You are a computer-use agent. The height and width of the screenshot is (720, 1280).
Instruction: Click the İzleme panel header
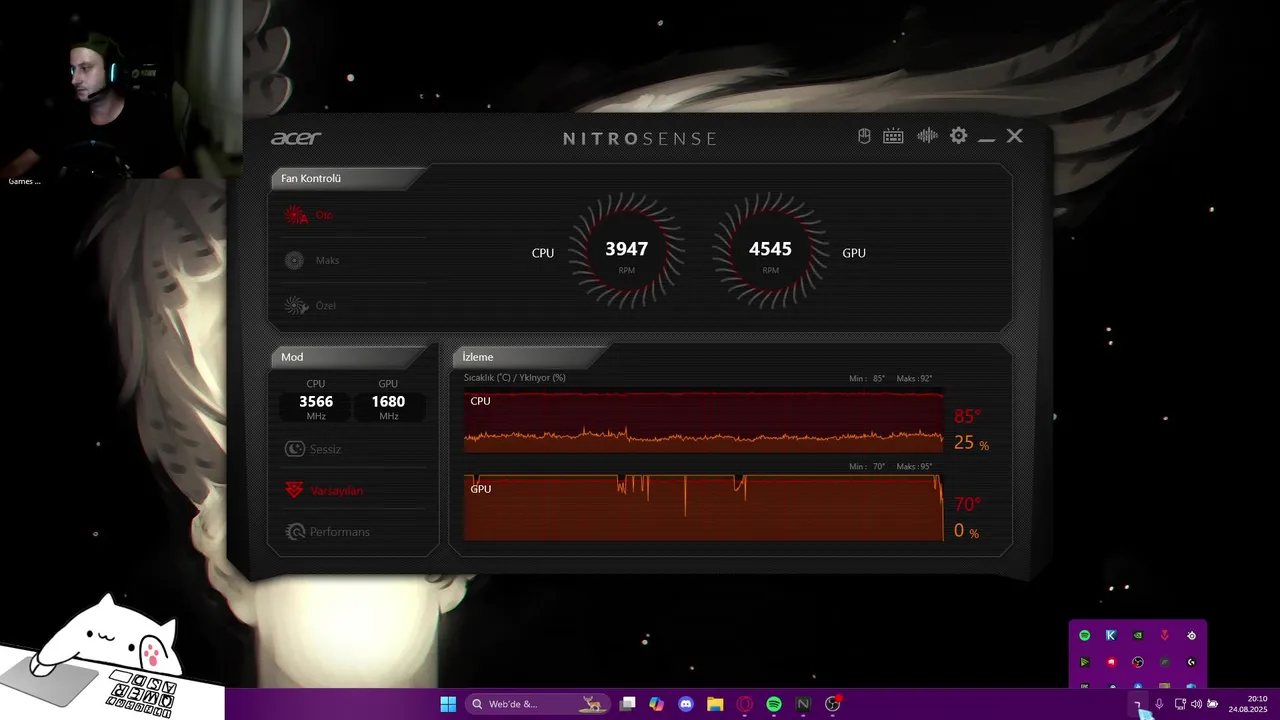click(530, 357)
